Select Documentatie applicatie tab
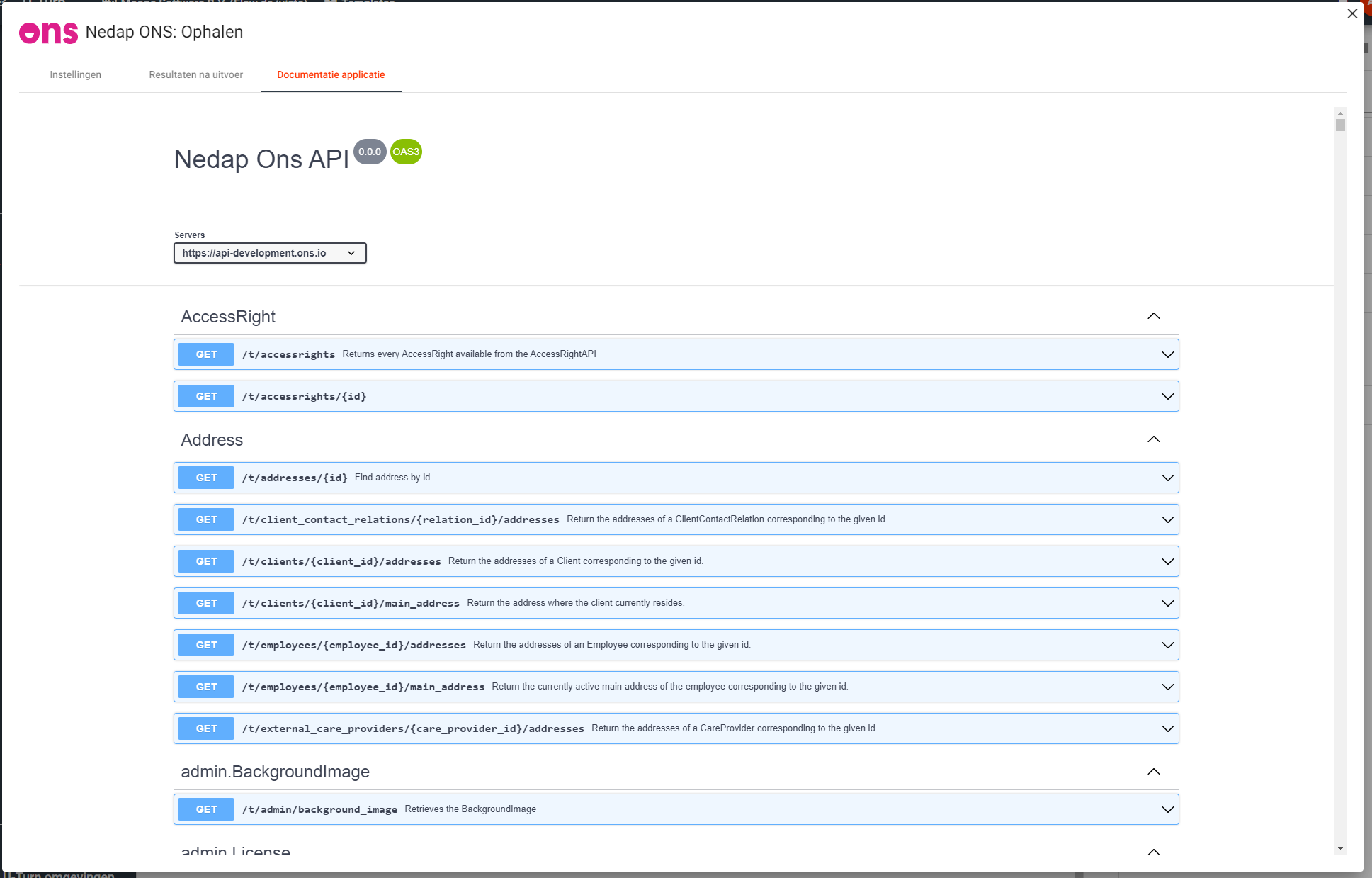 click(x=331, y=74)
